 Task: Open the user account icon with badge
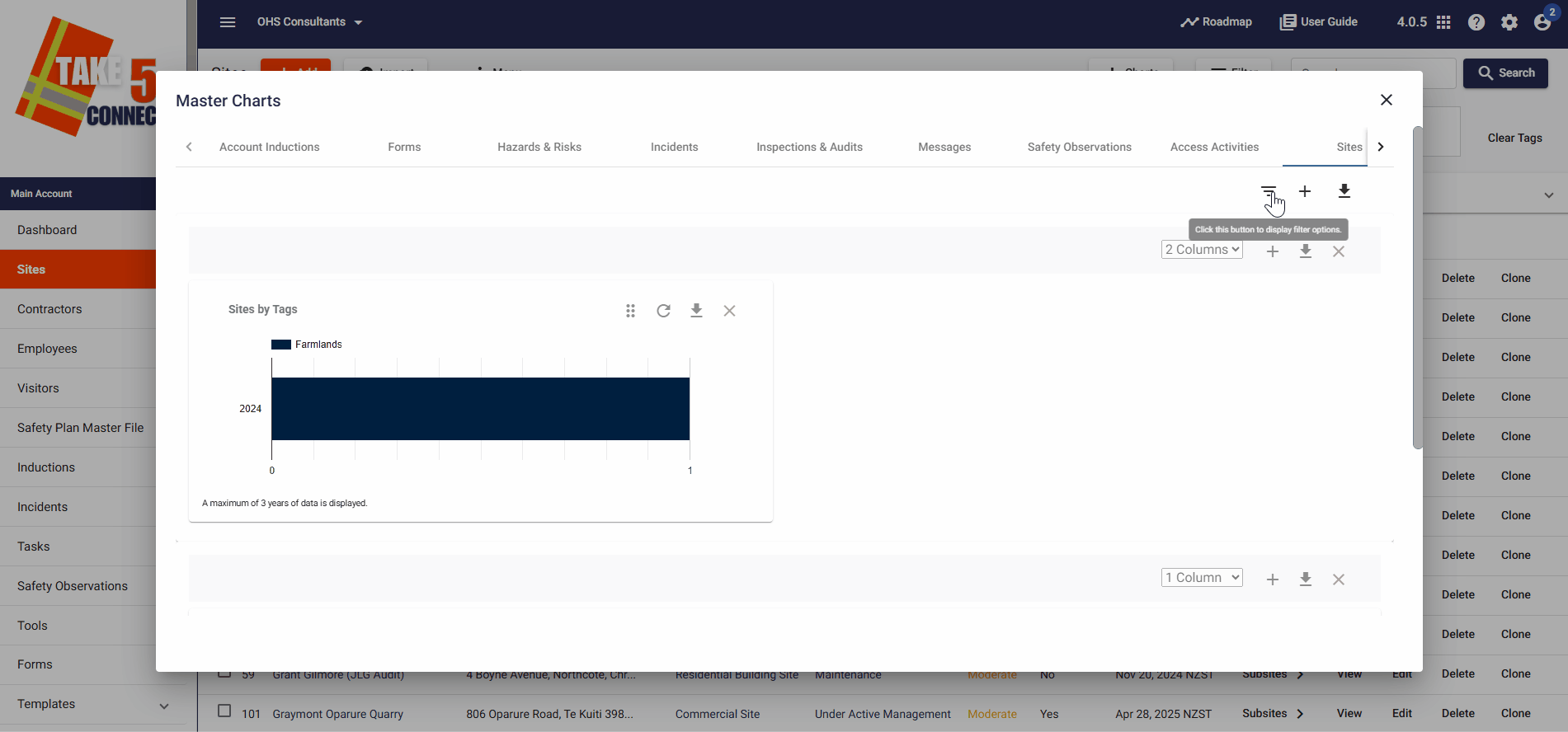pyautogui.click(x=1543, y=21)
